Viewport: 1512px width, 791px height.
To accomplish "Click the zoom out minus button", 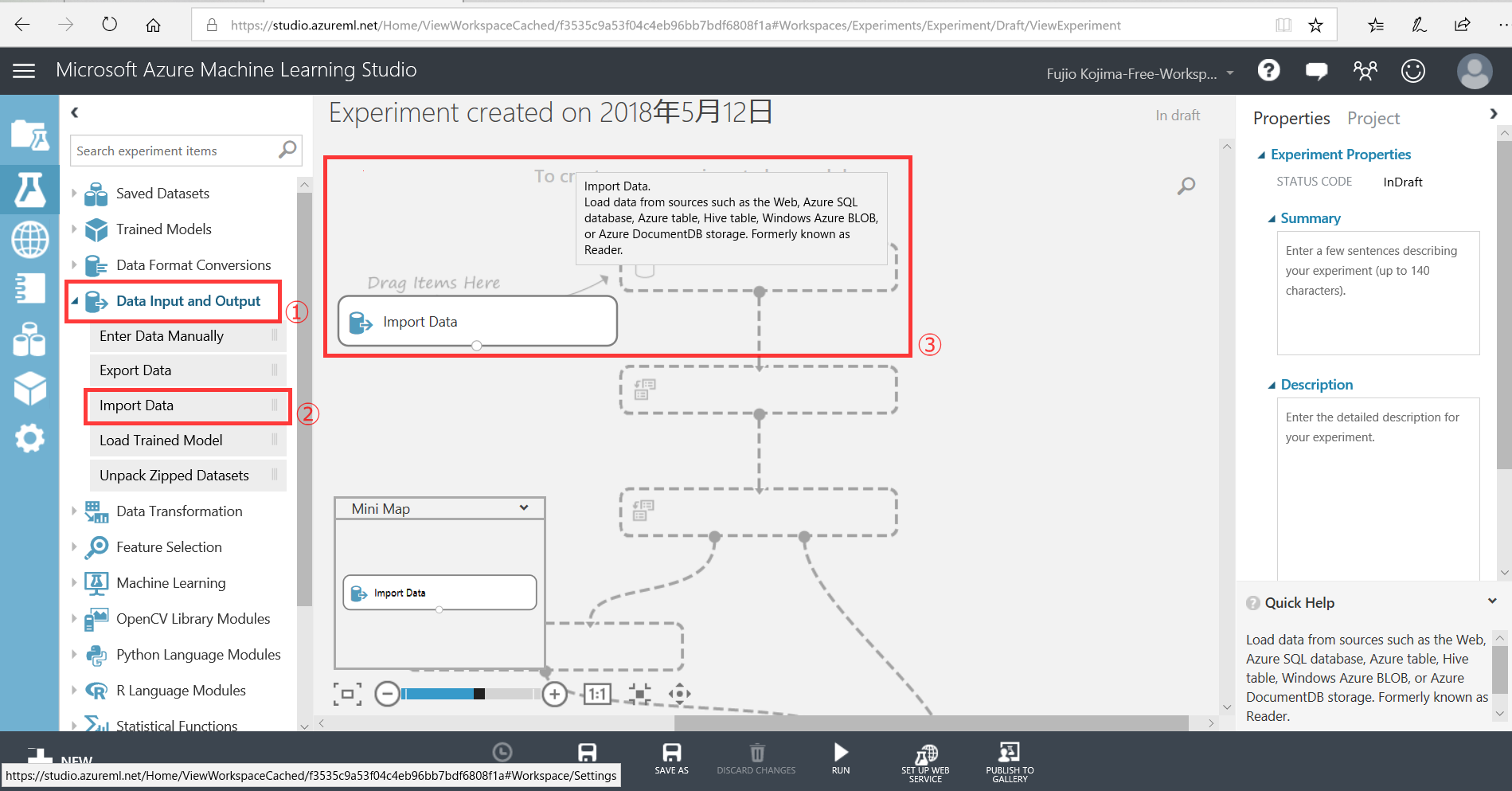I will [387, 694].
